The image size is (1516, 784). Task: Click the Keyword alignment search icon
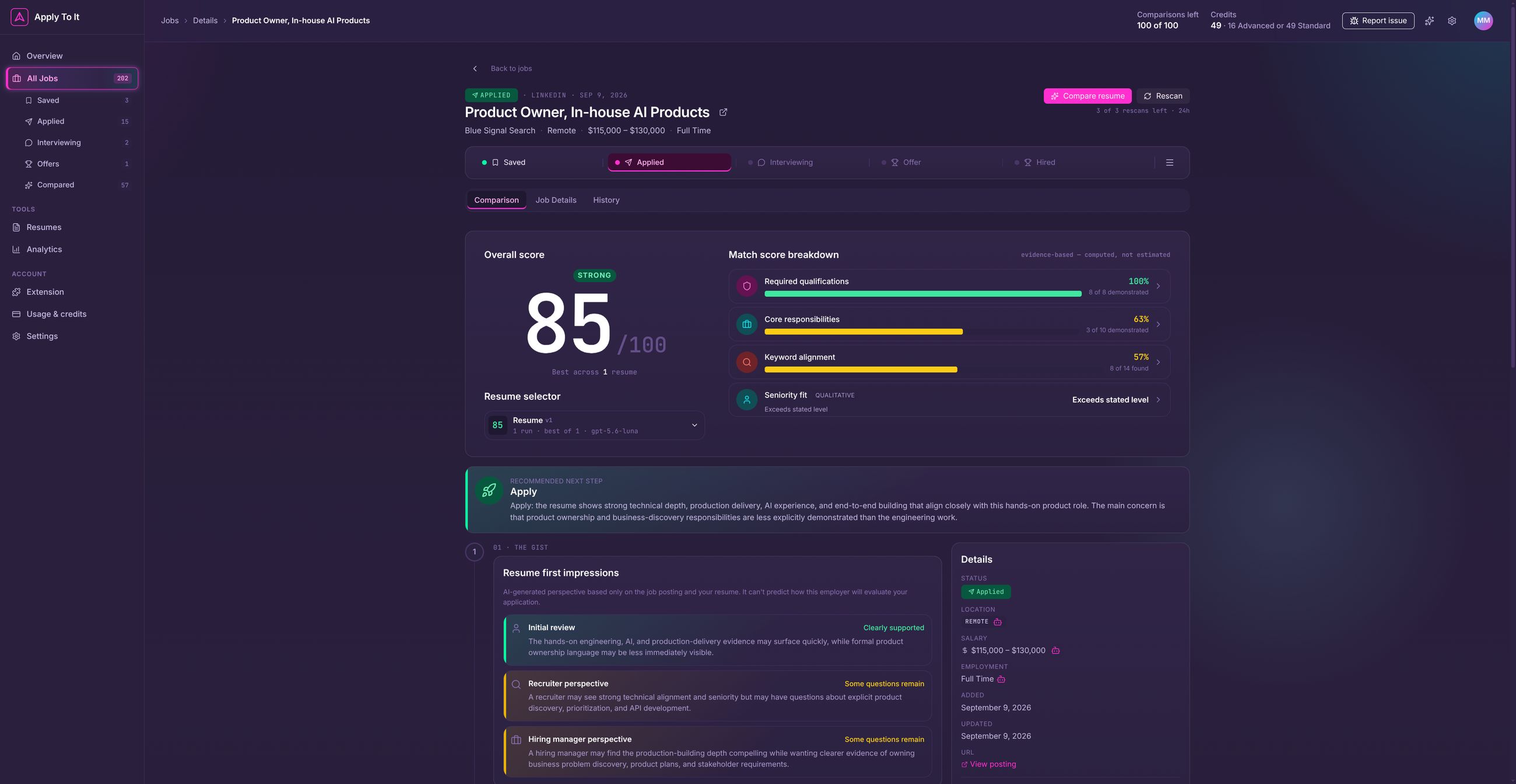[x=747, y=363]
